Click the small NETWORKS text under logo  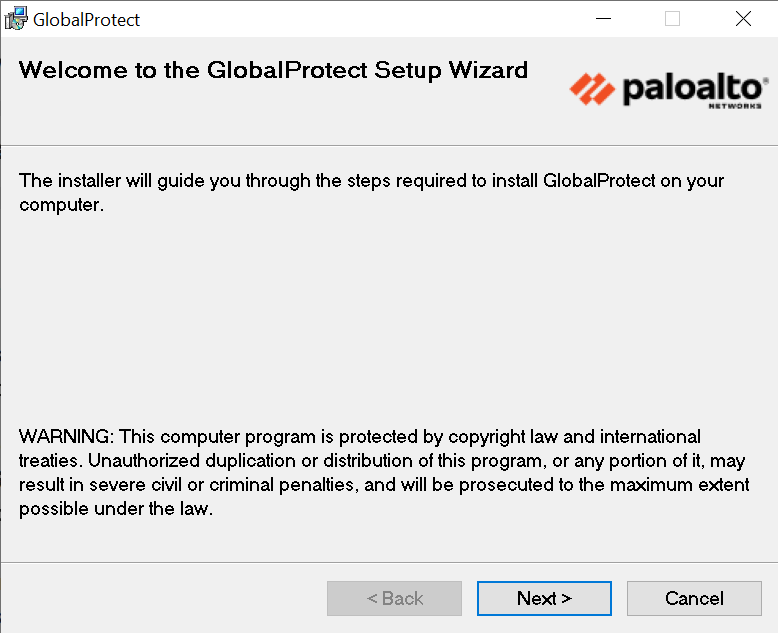tap(735, 105)
